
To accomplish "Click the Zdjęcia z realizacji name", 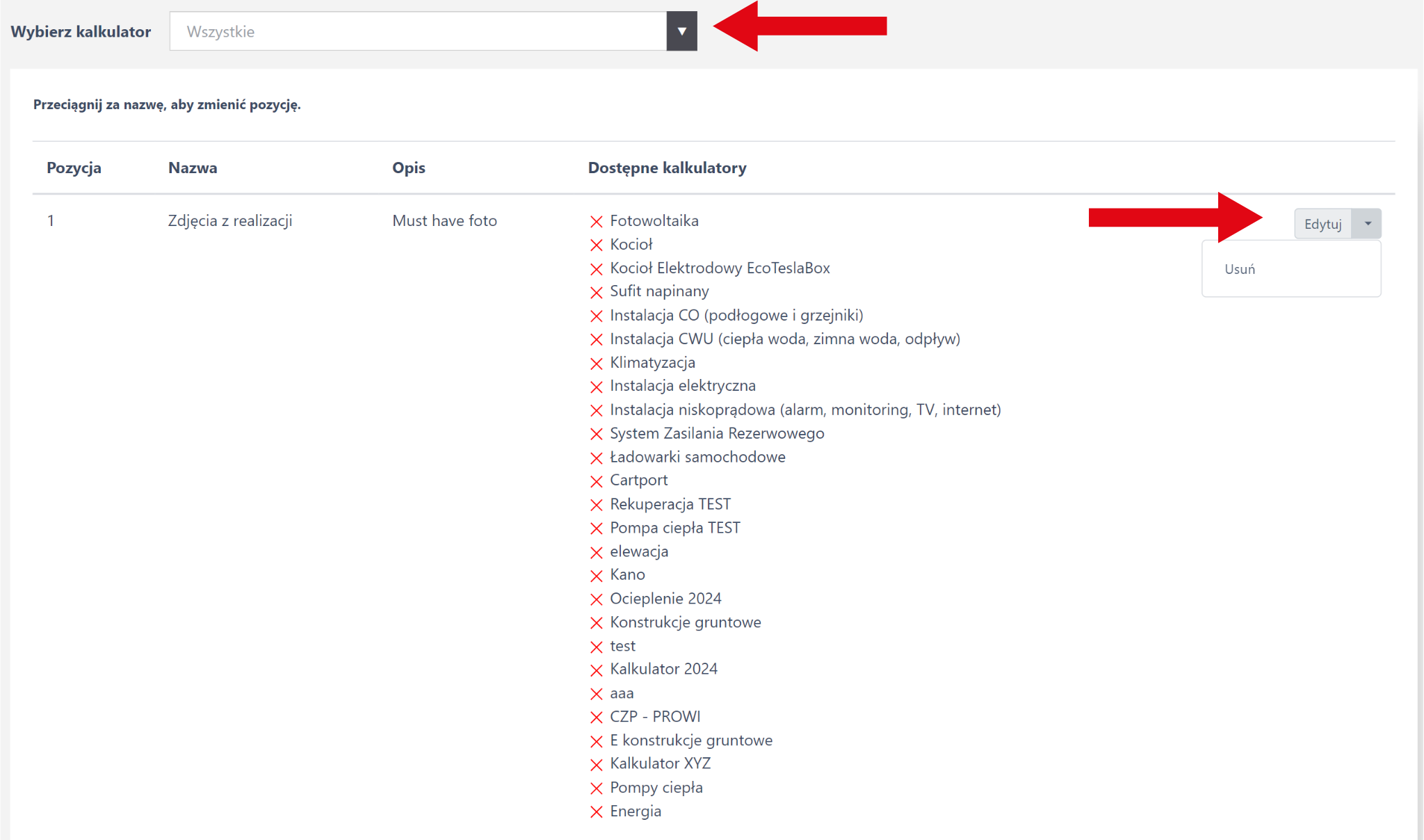I will [230, 221].
